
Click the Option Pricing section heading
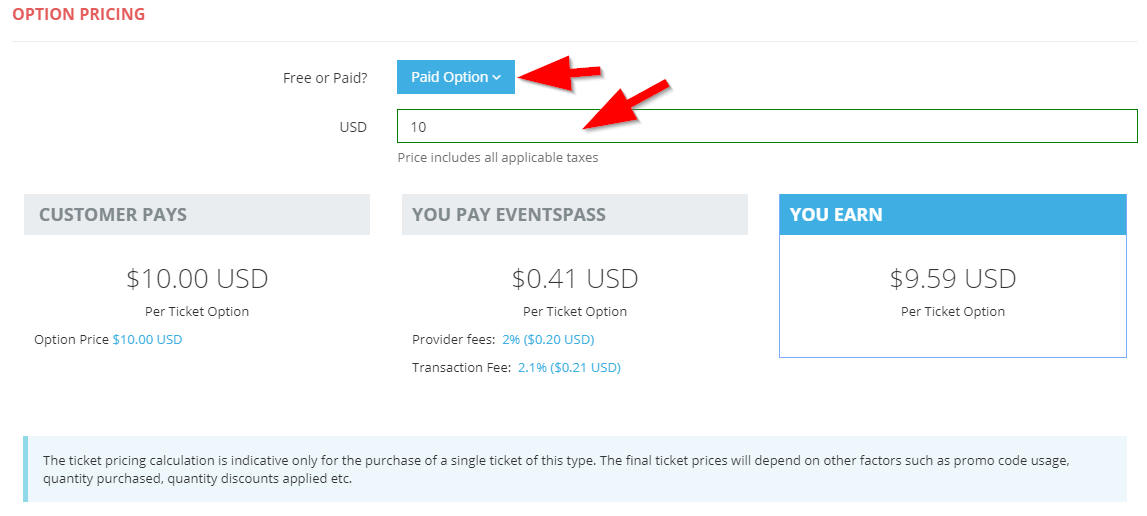pyautogui.click(x=78, y=14)
